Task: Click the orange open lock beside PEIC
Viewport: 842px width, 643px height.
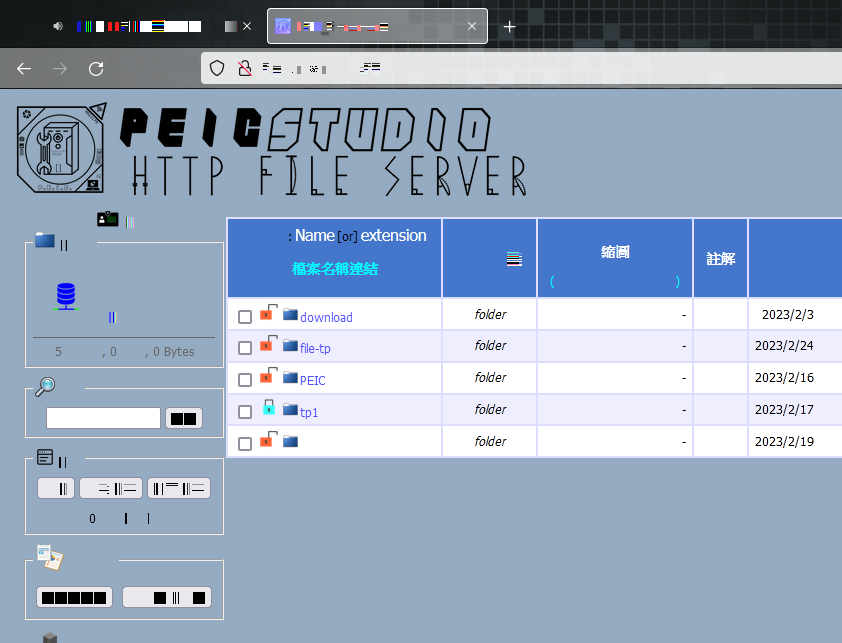Action: [268, 375]
